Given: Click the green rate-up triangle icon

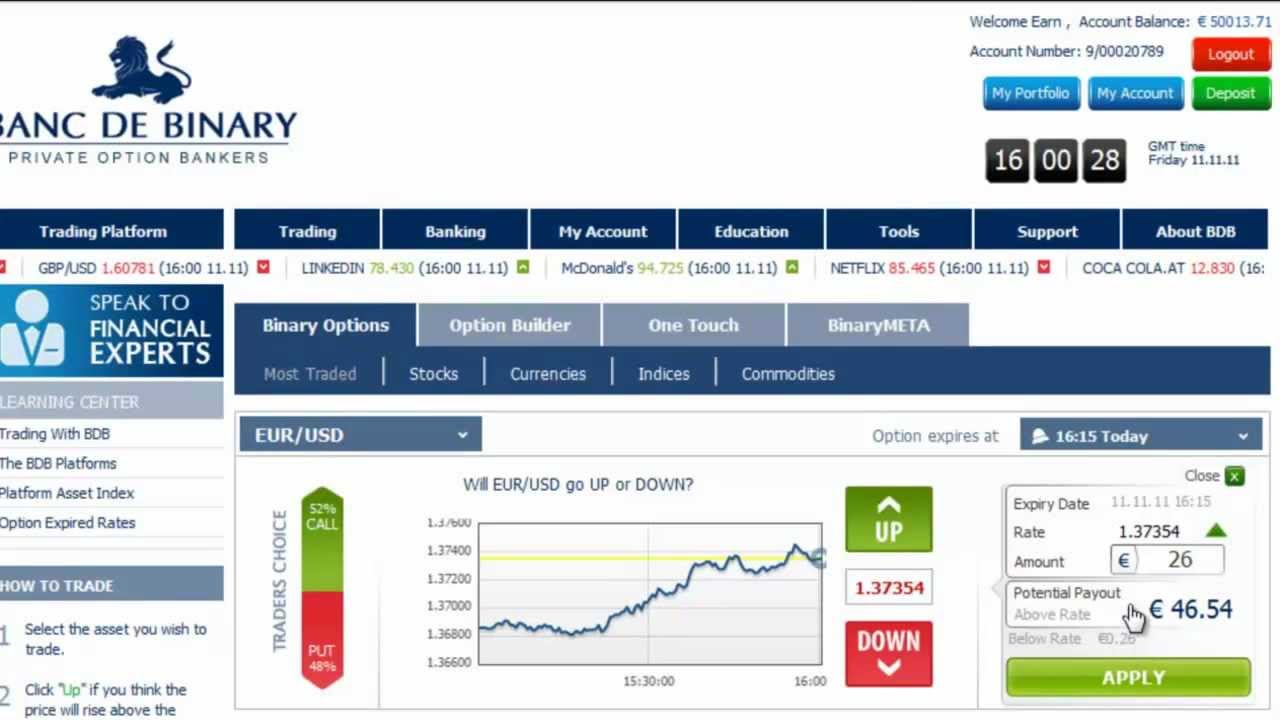Looking at the screenshot, I should pos(1215,531).
